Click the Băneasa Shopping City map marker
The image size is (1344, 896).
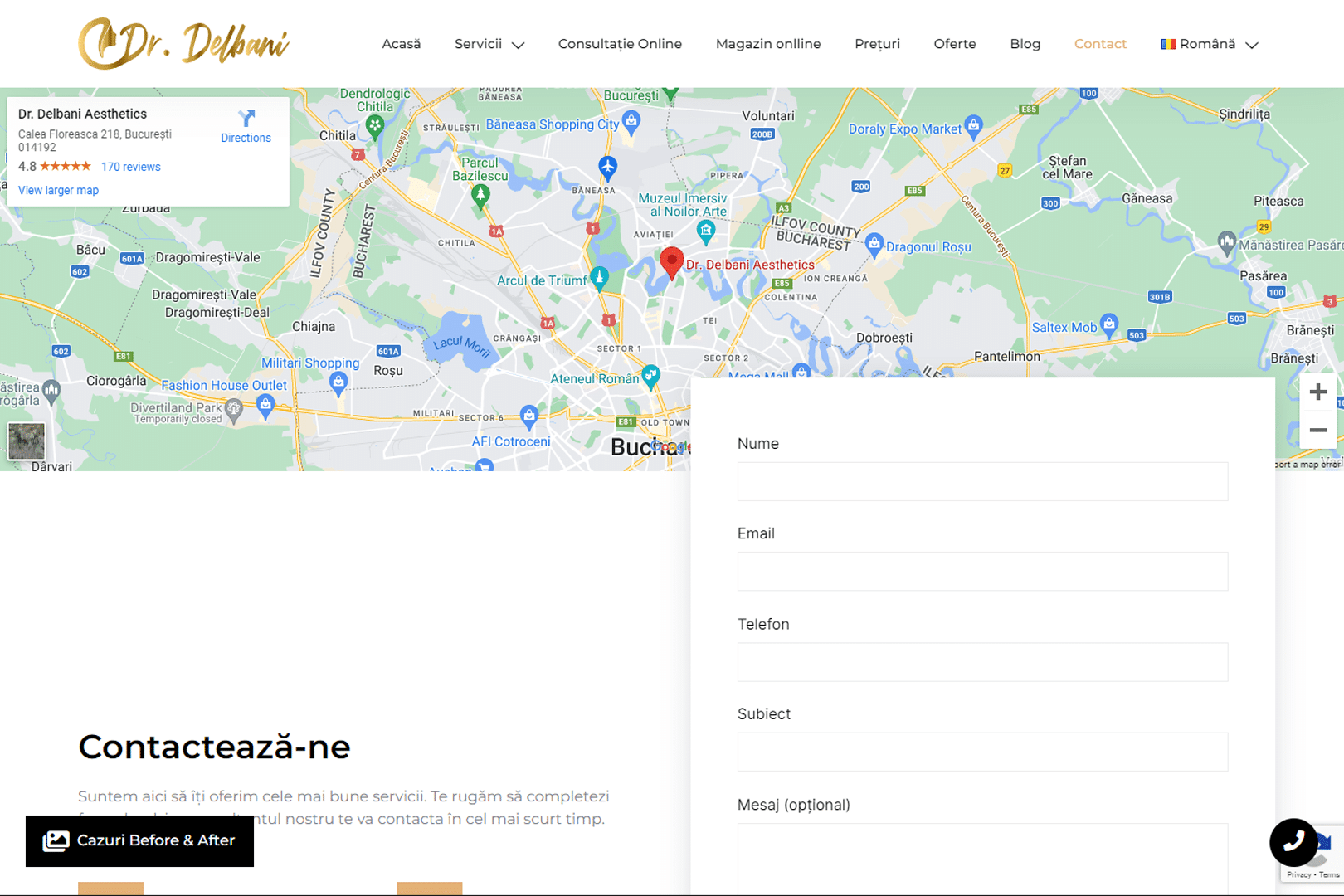pos(631,122)
